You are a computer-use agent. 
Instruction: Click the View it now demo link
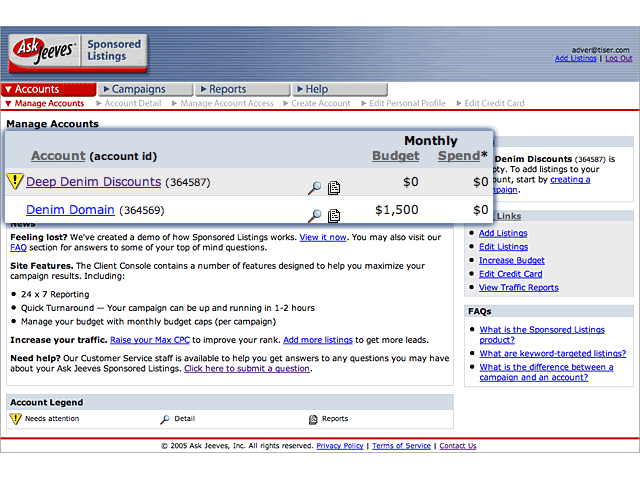pyautogui.click(x=323, y=237)
